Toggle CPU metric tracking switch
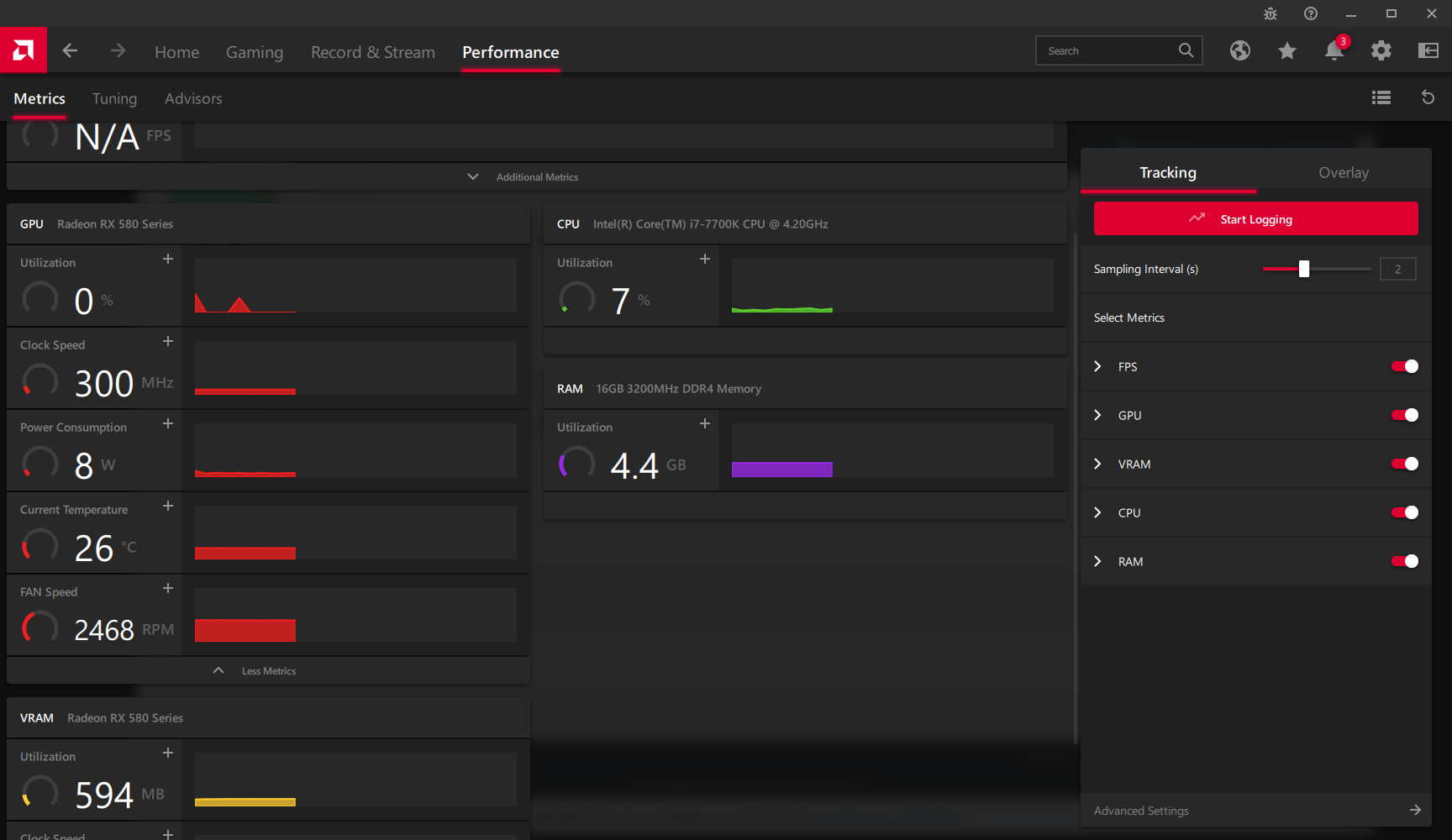1452x840 pixels. 1405,512
